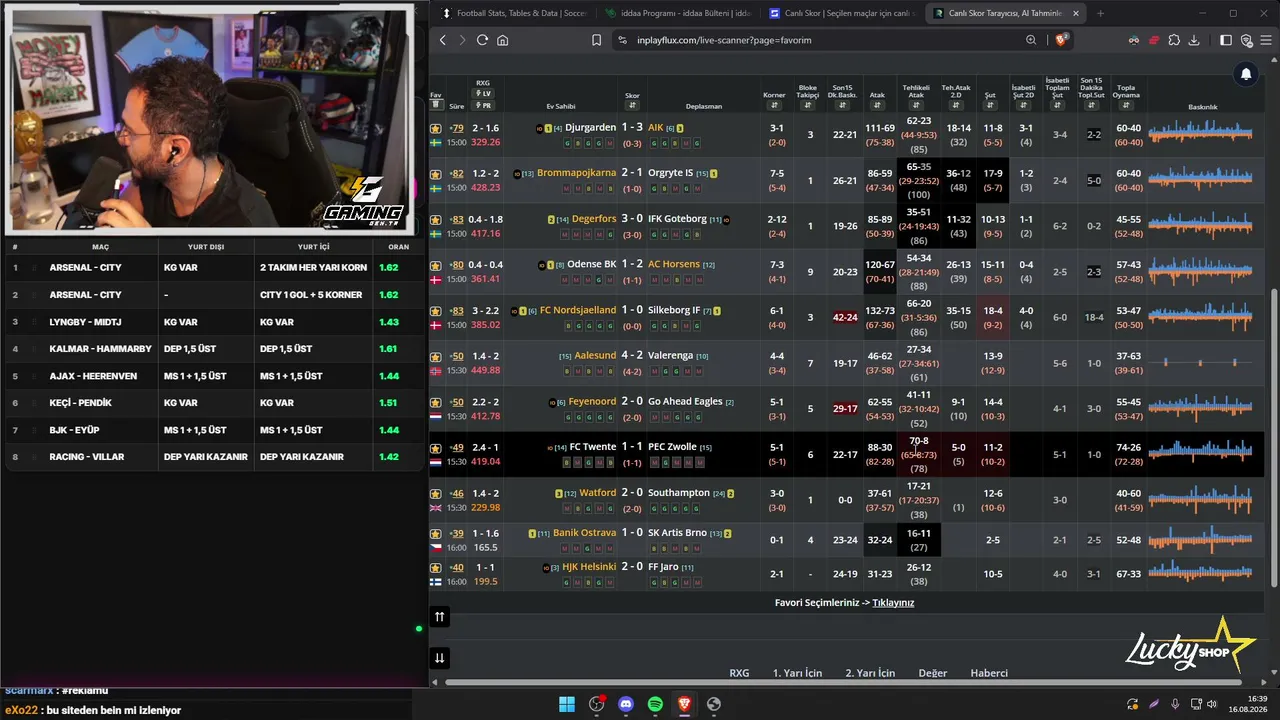Open a new browser tab
The height and width of the screenshot is (720, 1280).
point(1100,14)
